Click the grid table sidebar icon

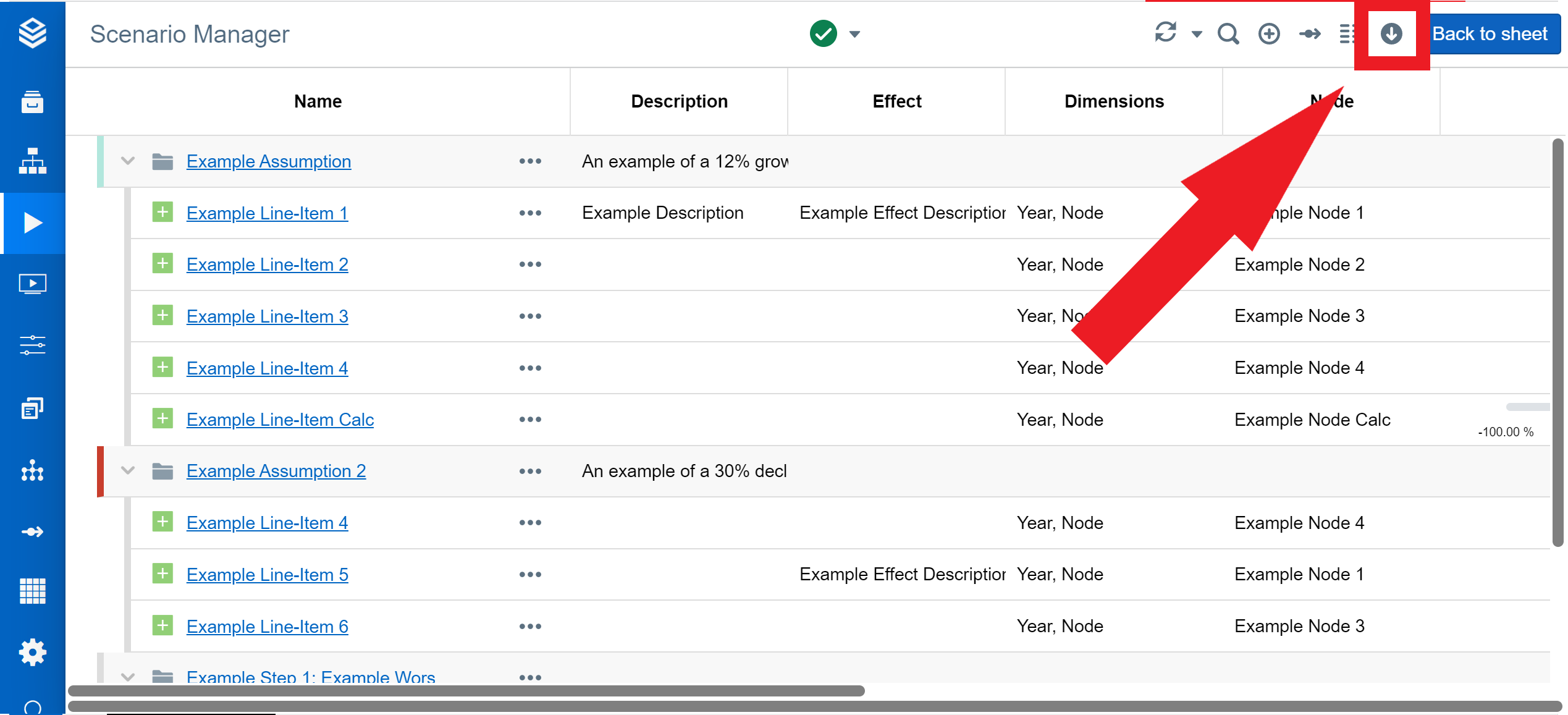point(32,591)
